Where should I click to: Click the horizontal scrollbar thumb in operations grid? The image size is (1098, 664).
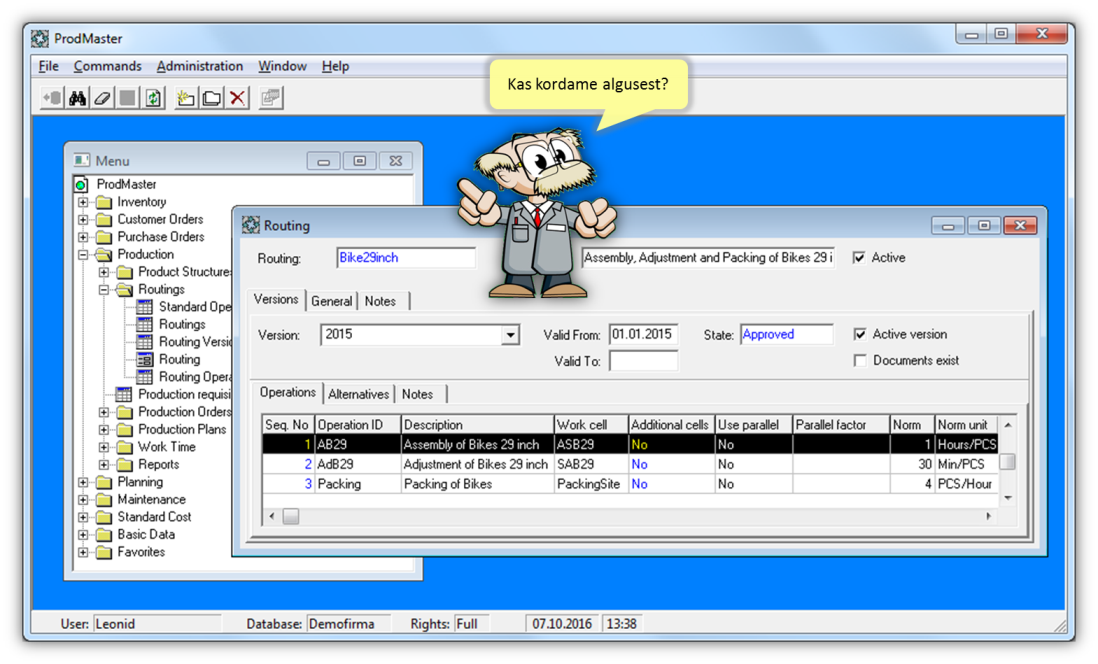tap(291, 516)
